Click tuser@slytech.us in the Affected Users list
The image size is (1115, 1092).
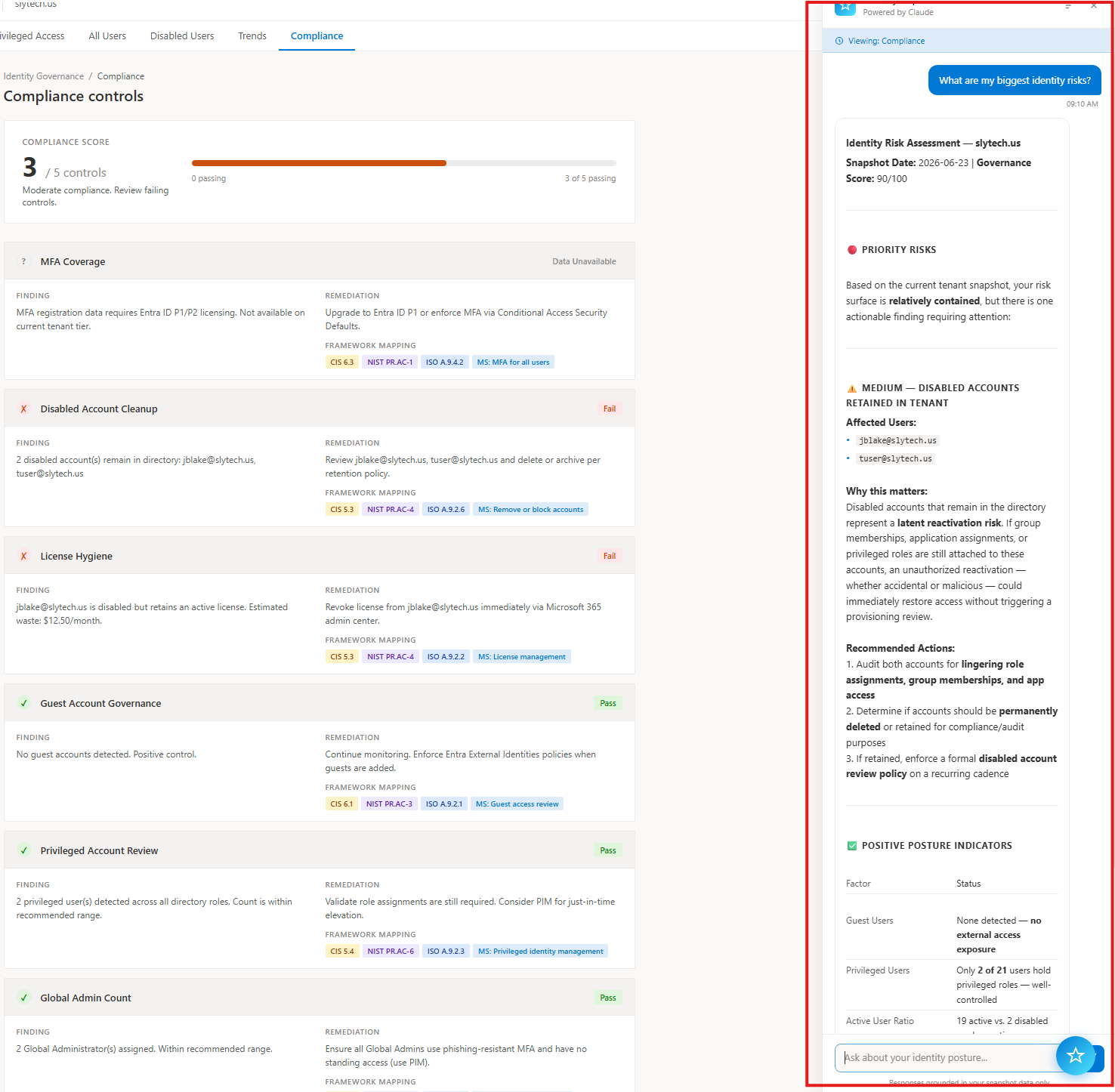(895, 459)
